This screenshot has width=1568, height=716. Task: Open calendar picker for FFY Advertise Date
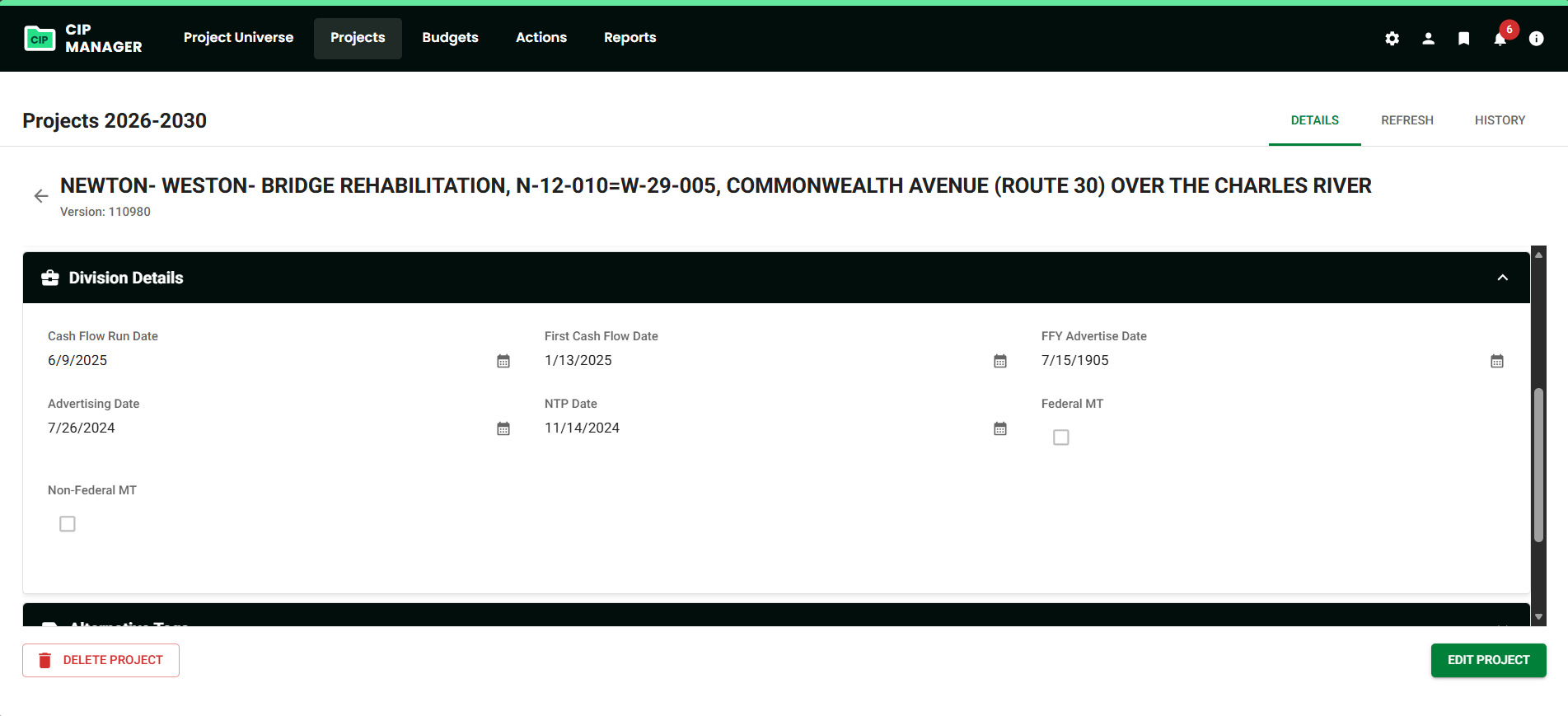(1497, 361)
